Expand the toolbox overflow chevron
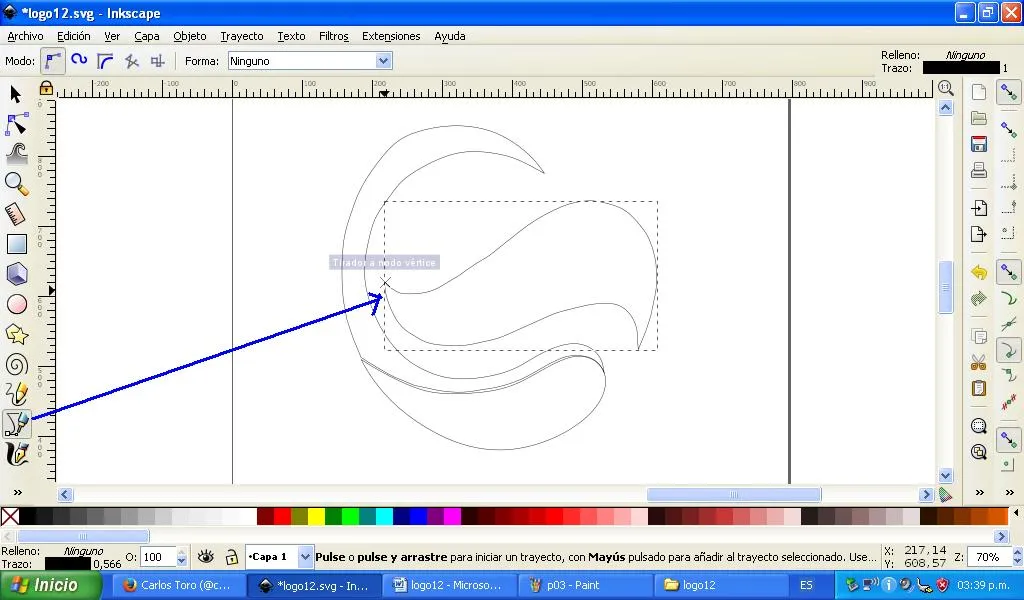Screen dimensions: 1024x600 [18, 492]
